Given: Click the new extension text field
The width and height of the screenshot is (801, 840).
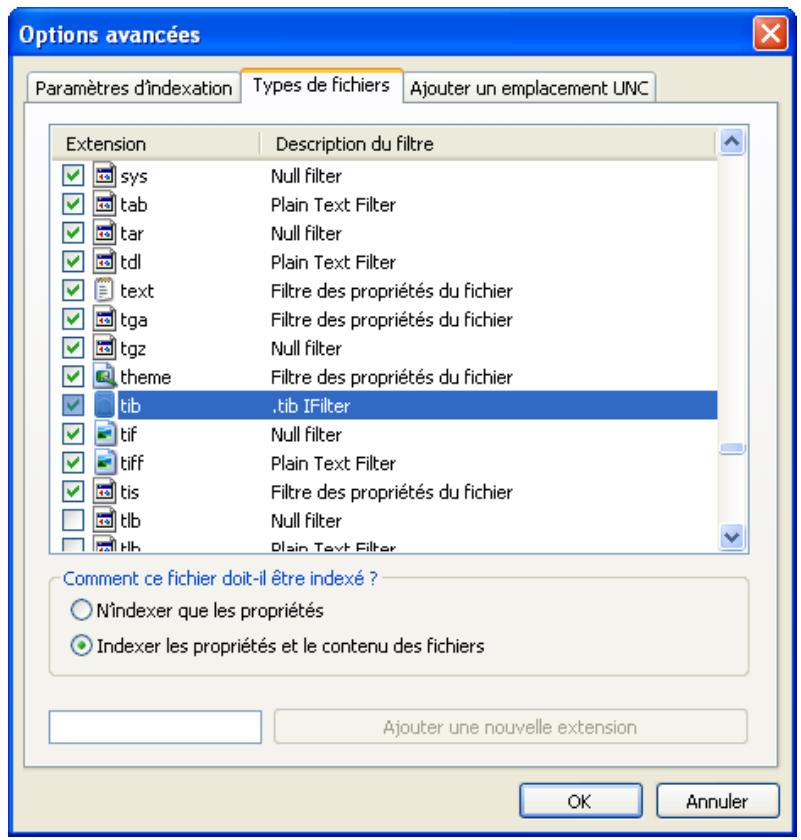Looking at the screenshot, I should coord(155,727).
